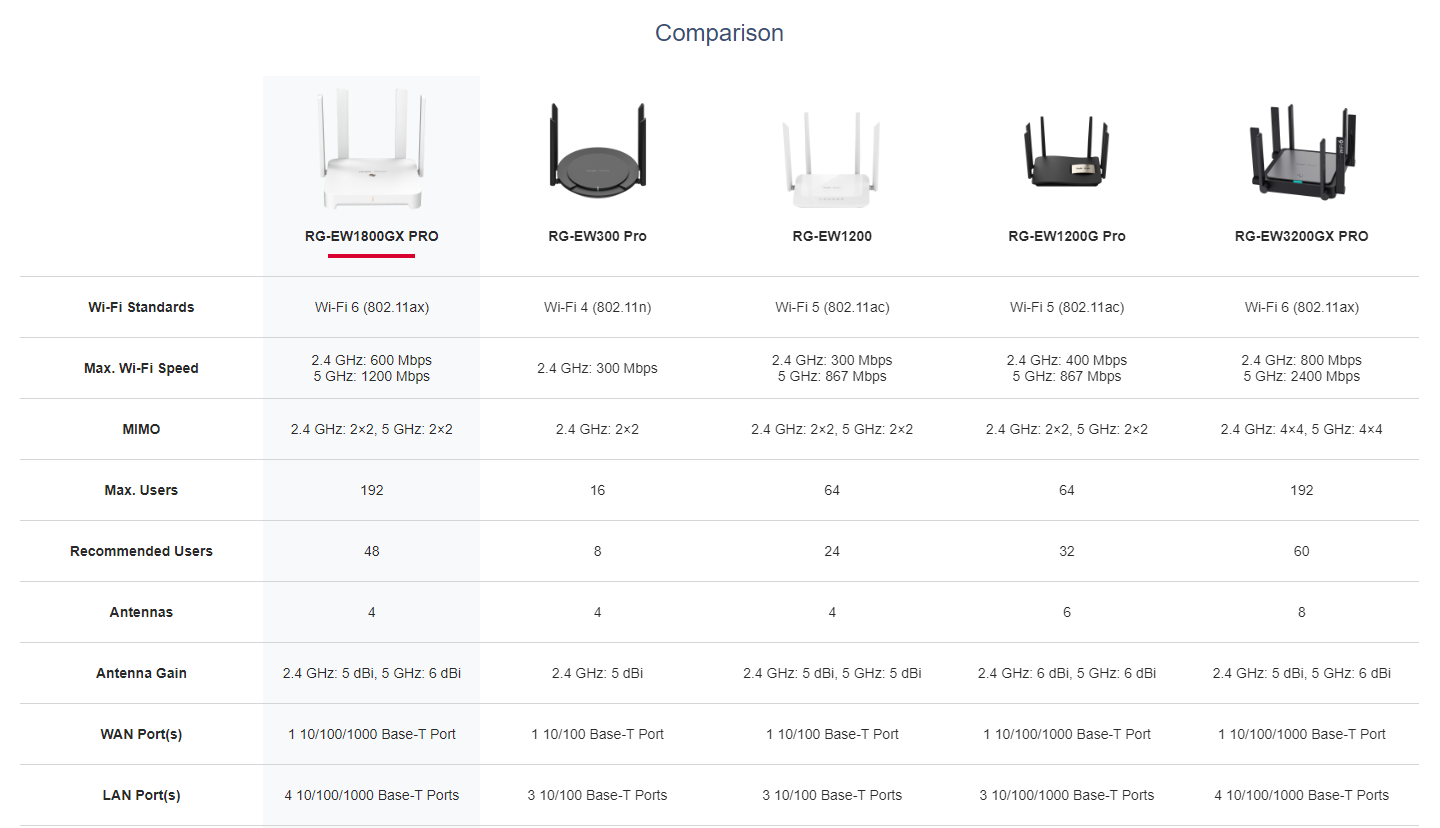
Task: Click the Comparison section heading
Action: click(x=719, y=33)
